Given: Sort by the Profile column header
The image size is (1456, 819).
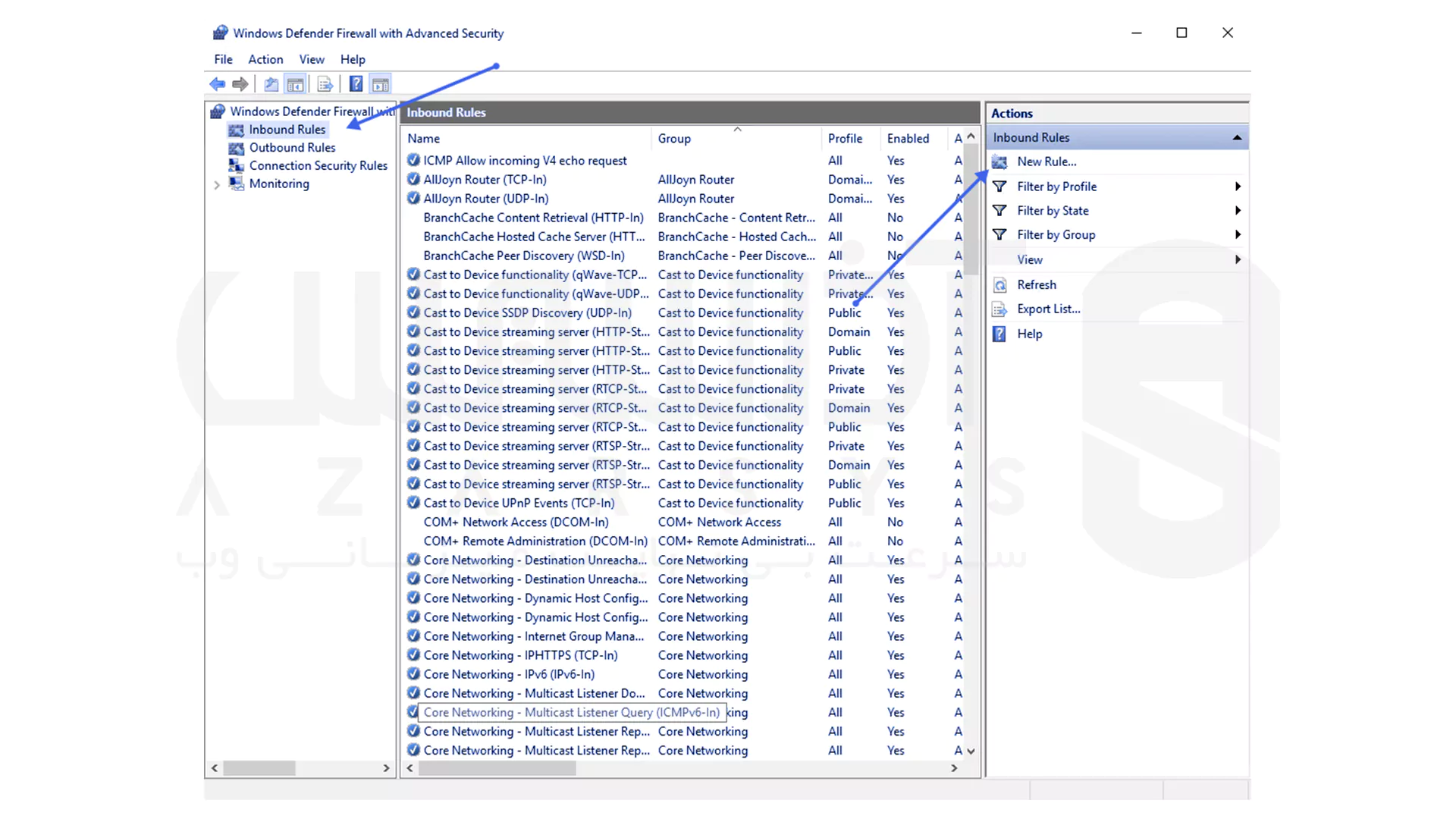Looking at the screenshot, I should (851, 139).
